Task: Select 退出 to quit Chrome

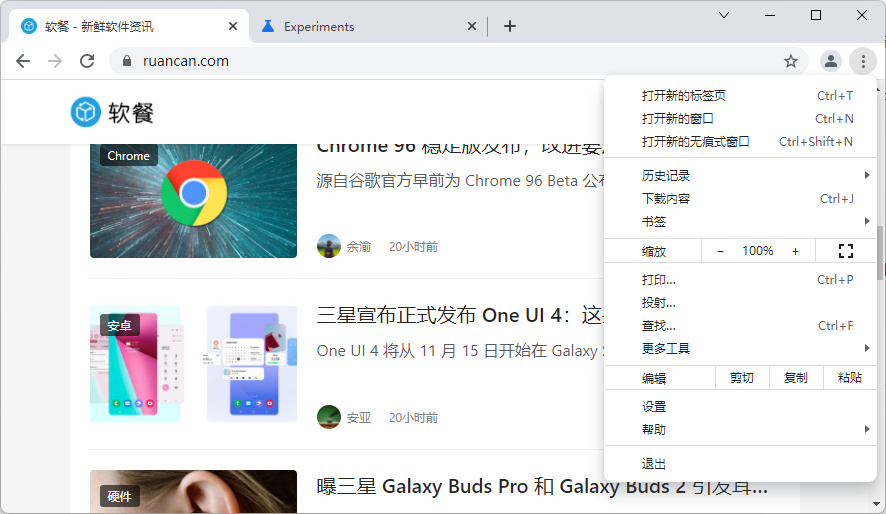Action: [740, 464]
